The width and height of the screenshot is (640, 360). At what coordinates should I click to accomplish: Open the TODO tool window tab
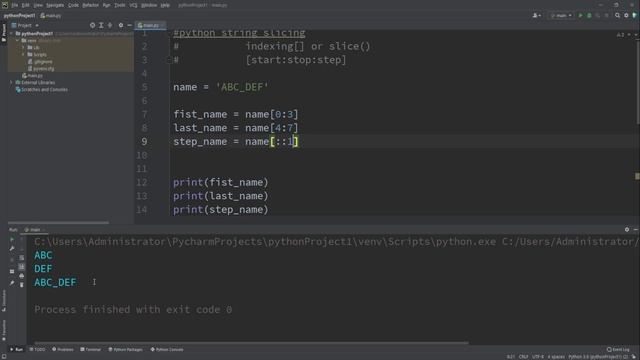[x=38, y=349]
